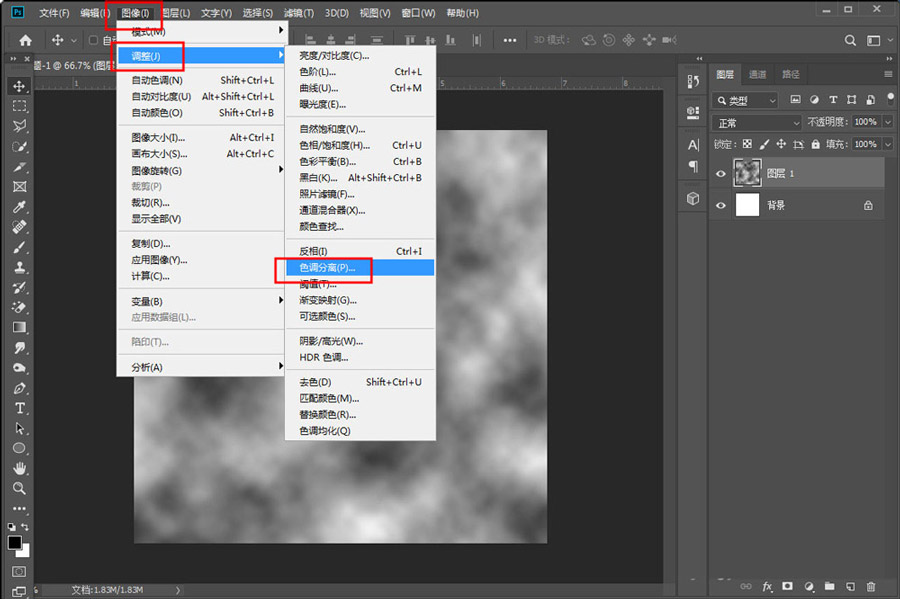Image resolution: width=900 pixels, height=599 pixels.
Task: Switch to the 通道 tab
Action: click(x=757, y=74)
